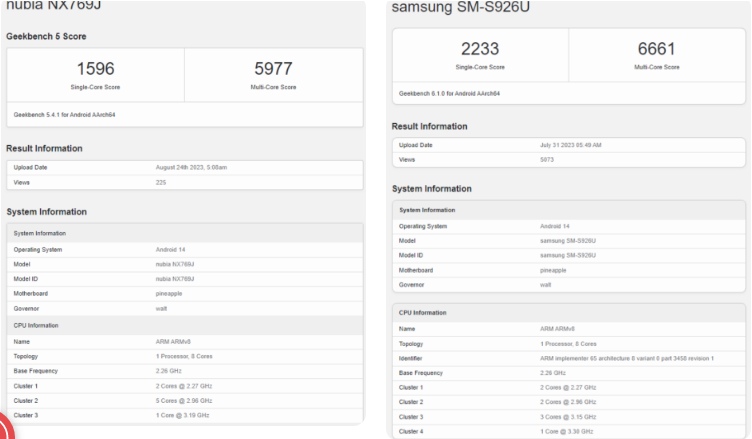Click large 'System Information' heading in samsung panel
752x439 pixels.
click(432, 189)
